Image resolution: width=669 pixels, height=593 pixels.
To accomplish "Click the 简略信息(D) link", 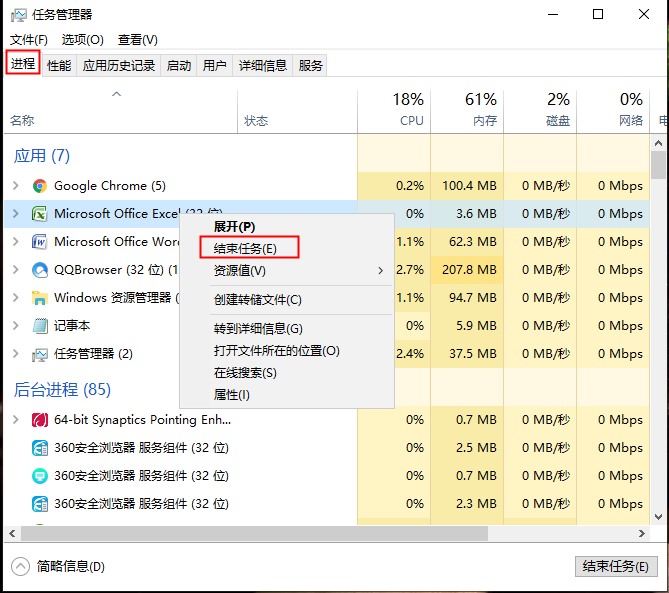I will [70, 567].
